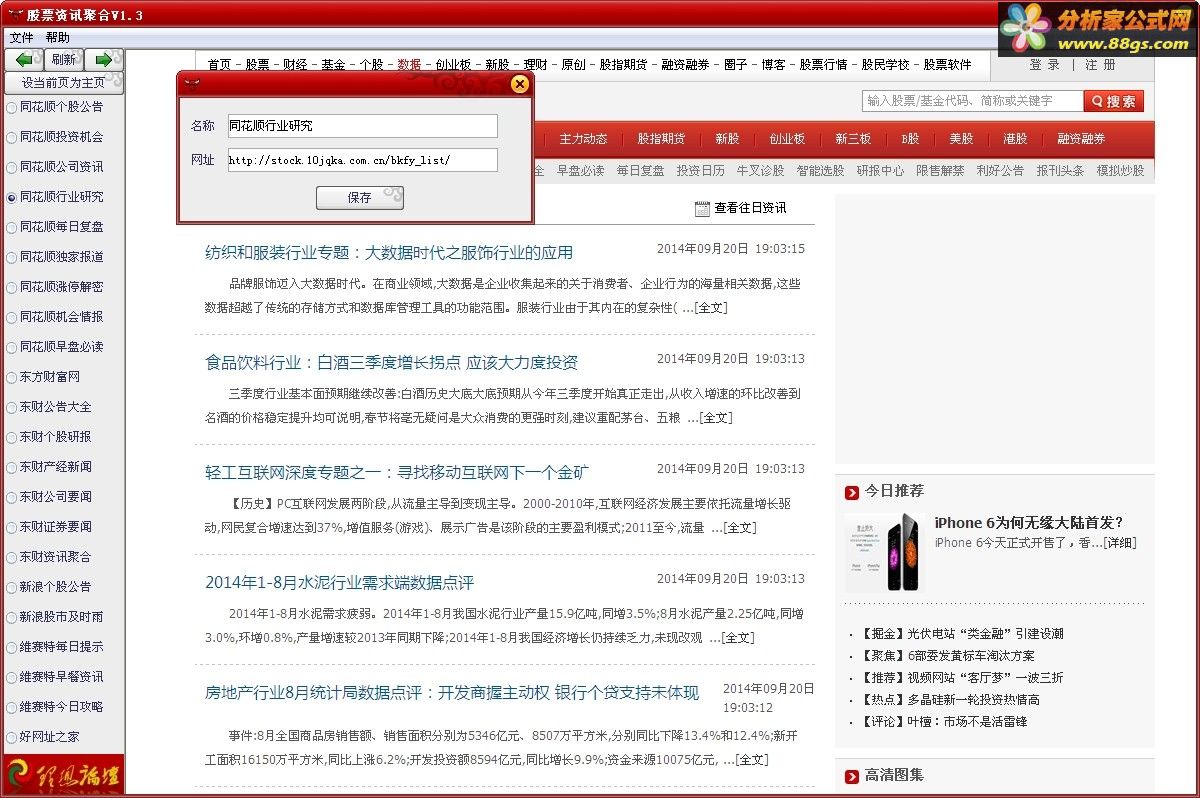This screenshot has height=798, width=1200.
Task: Switch to the 新三板 tab
Action: 853,139
